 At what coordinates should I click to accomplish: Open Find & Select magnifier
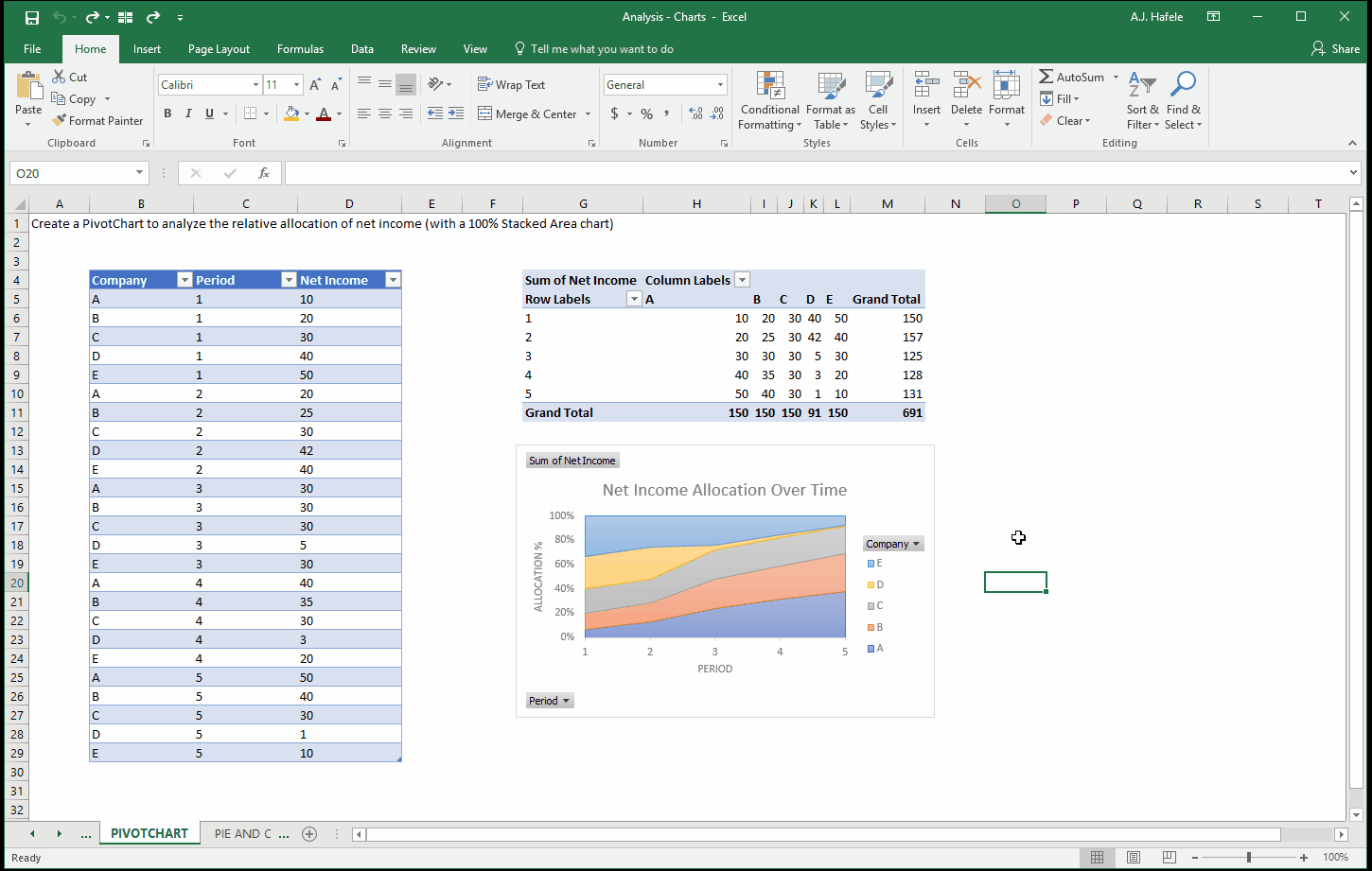click(x=1183, y=101)
